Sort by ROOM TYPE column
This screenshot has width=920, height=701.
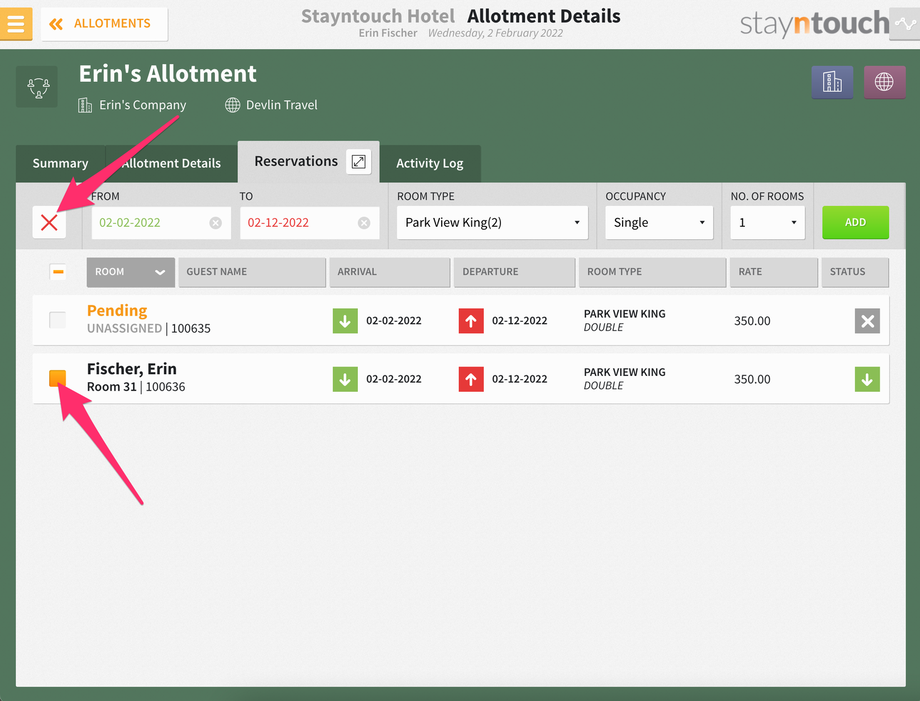[x=652, y=272]
